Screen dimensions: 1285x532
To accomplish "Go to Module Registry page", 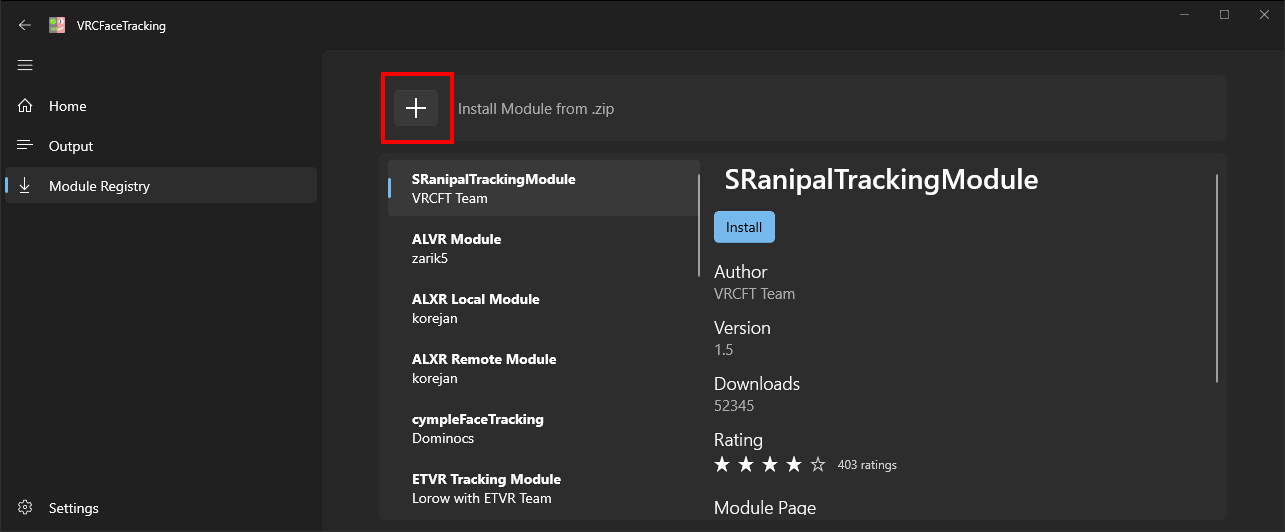I will click(161, 186).
